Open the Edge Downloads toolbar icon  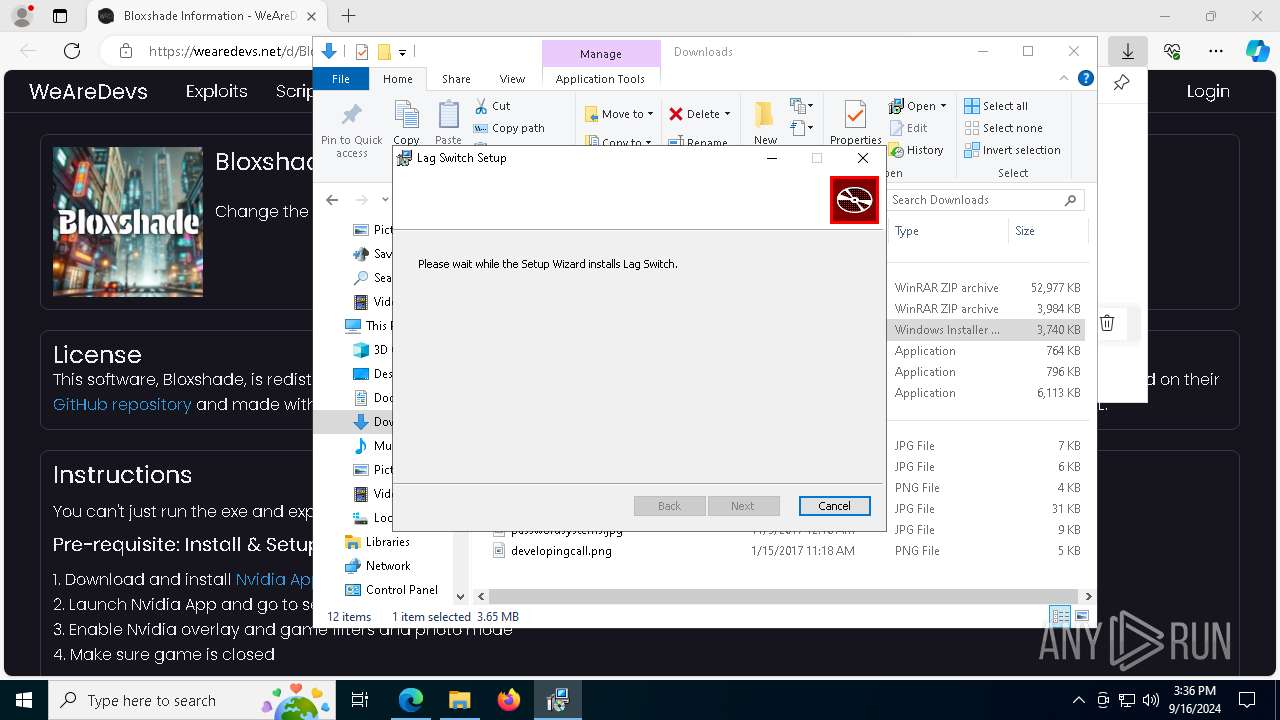[x=1128, y=51]
